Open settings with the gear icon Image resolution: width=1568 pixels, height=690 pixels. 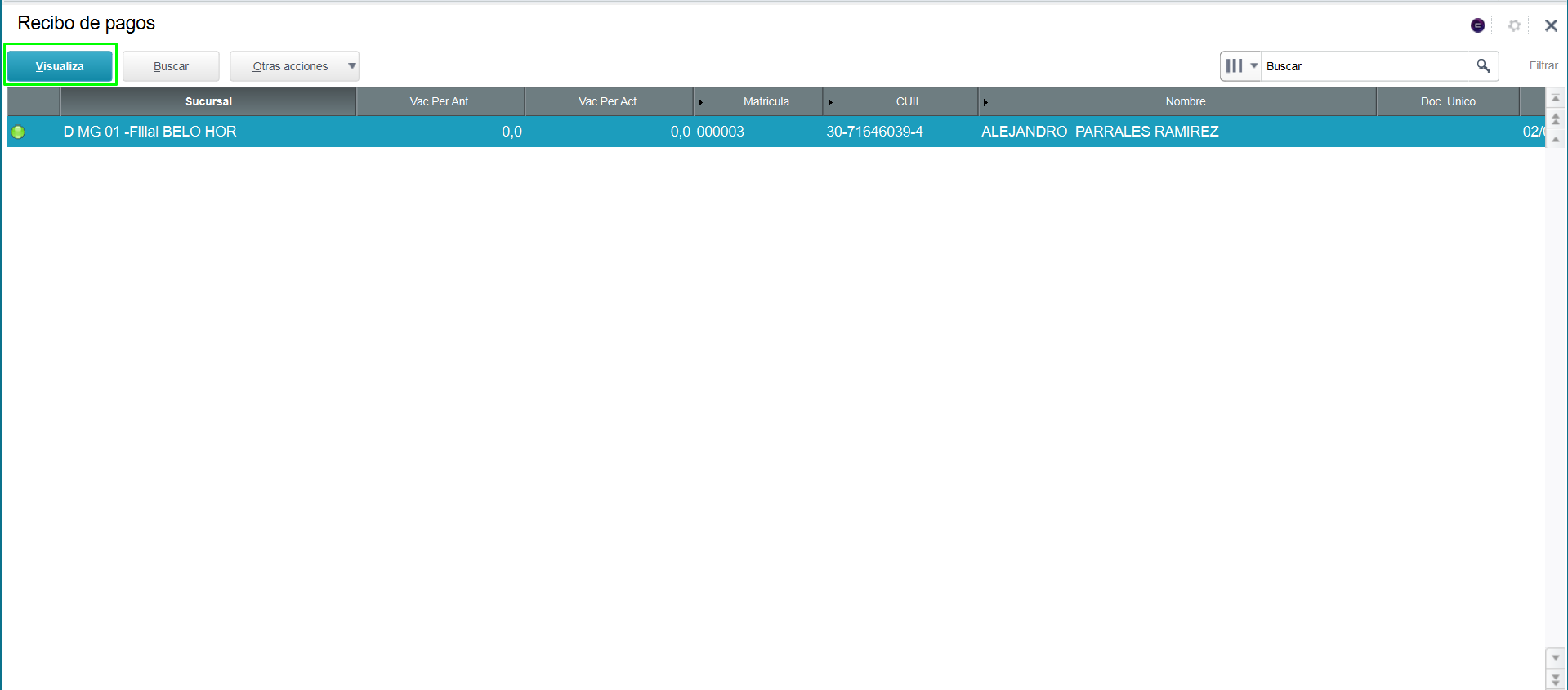click(1514, 25)
